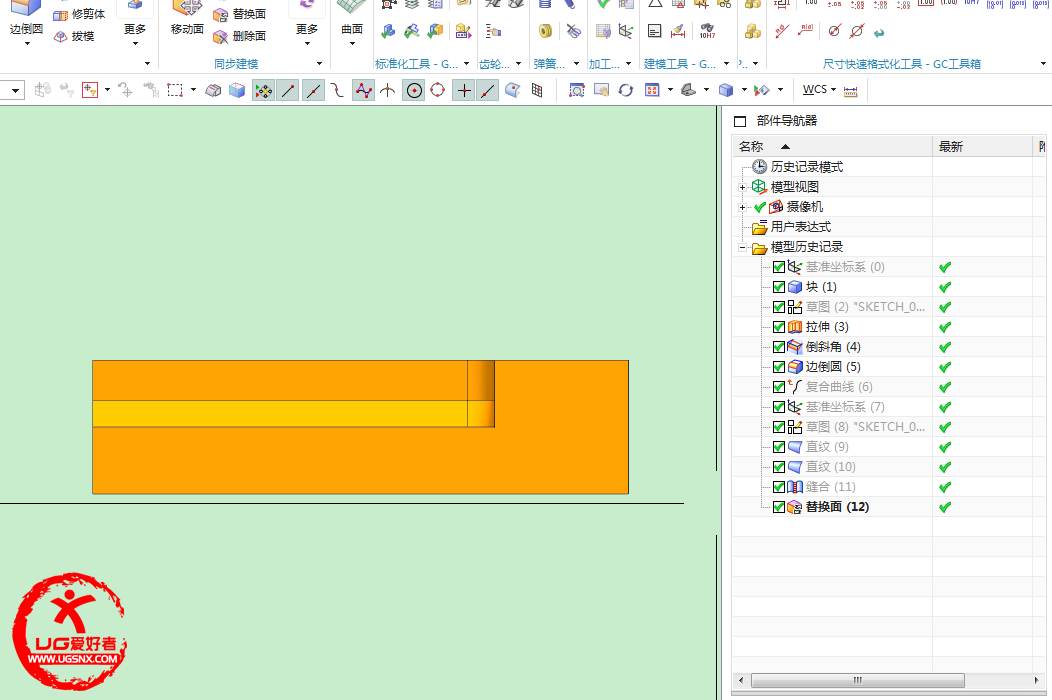
Task: Click the view orientation trimetric icon
Action: (x=688, y=90)
